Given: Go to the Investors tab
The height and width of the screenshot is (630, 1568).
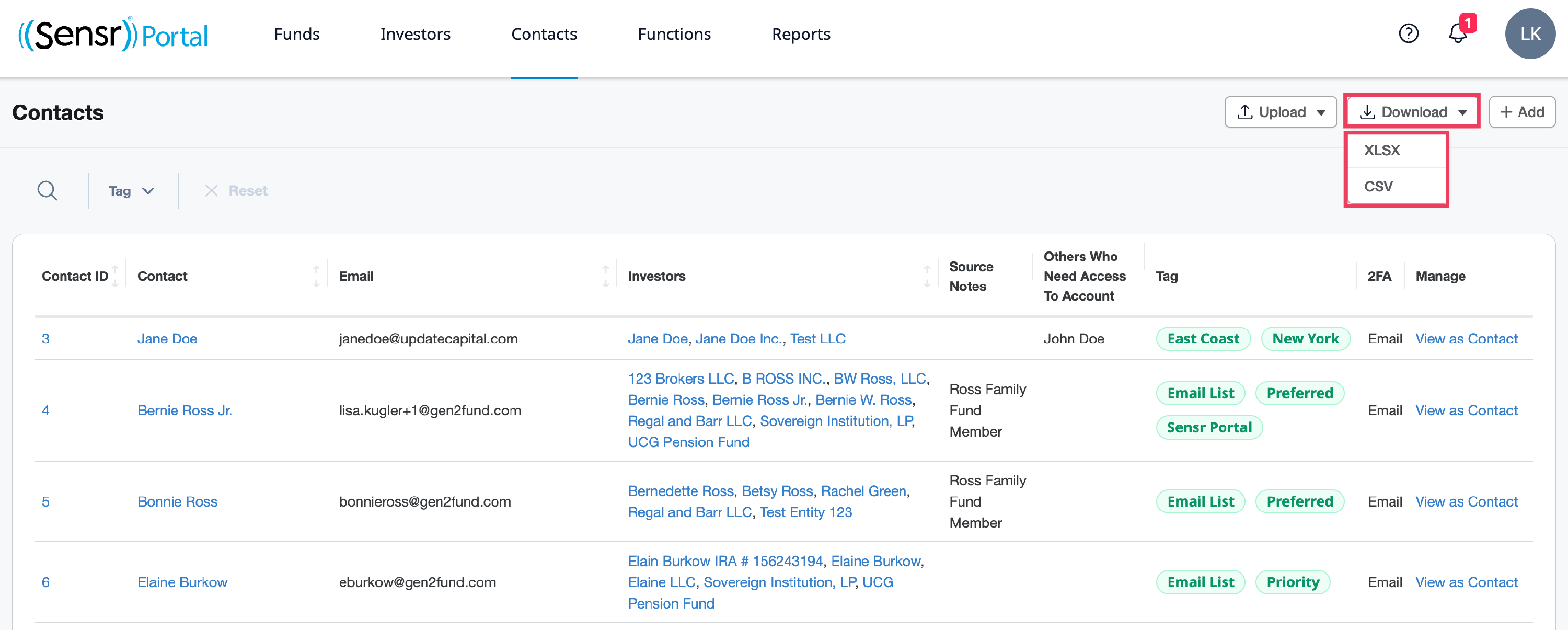Looking at the screenshot, I should (x=415, y=34).
